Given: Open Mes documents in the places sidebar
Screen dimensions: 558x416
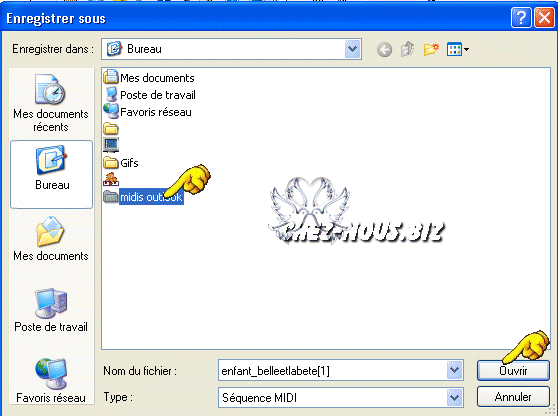Looking at the screenshot, I should (51, 238).
